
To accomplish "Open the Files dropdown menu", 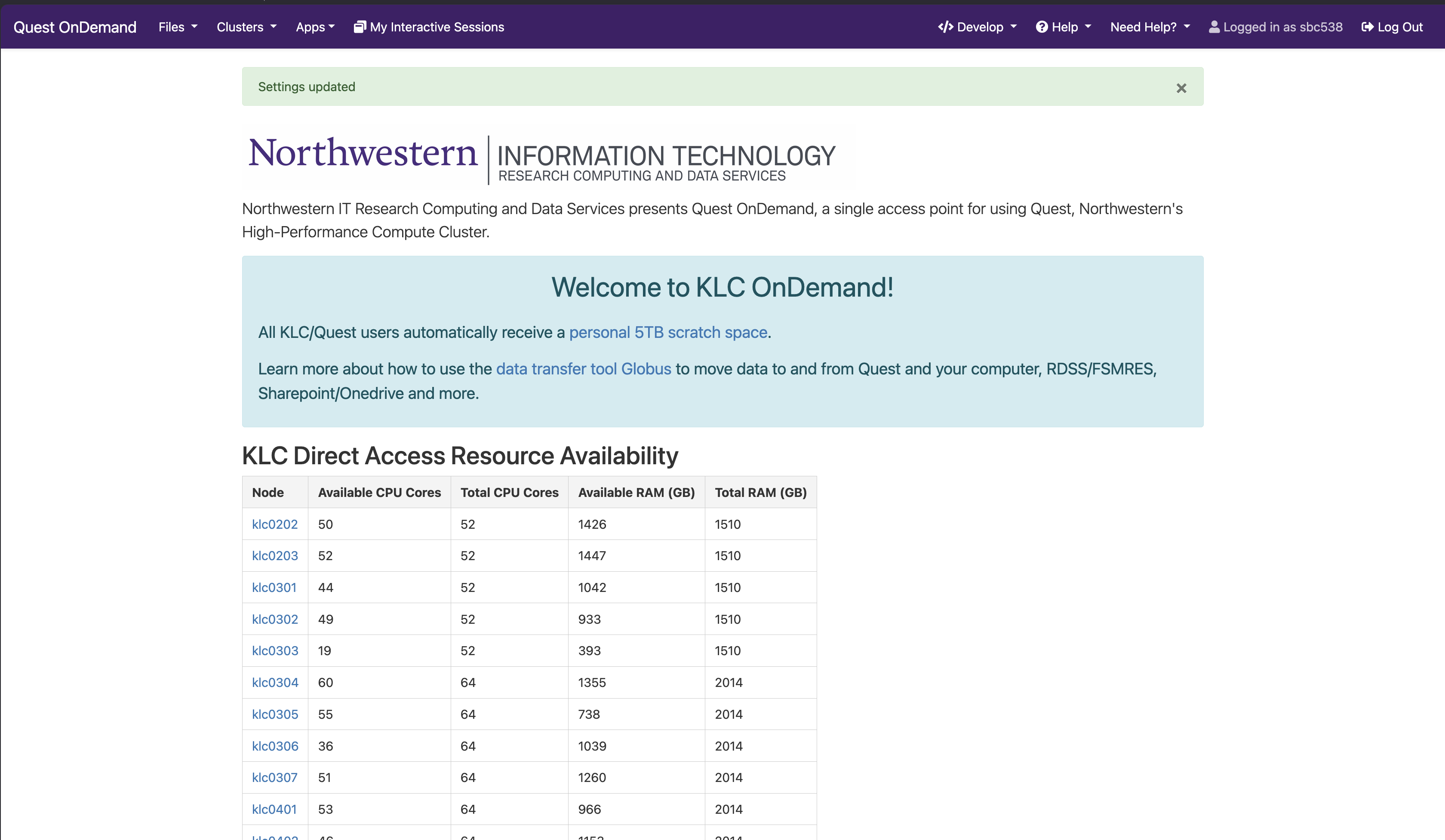I will [x=178, y=27].
